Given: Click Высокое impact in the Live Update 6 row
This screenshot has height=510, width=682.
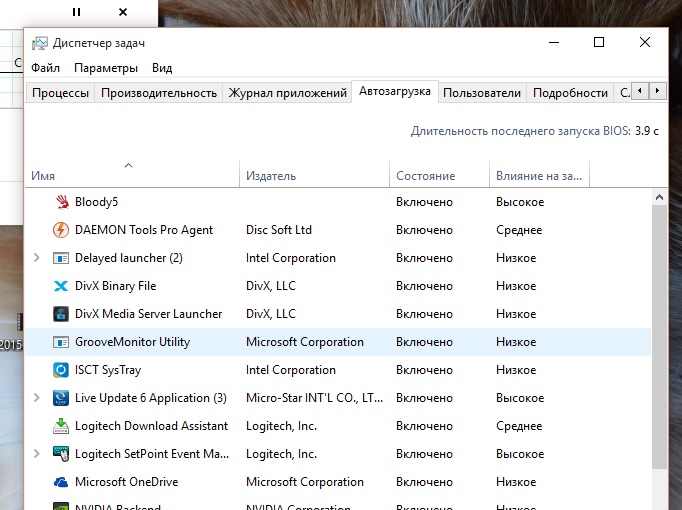Looking at the screenshot, I should pos(520,398).
